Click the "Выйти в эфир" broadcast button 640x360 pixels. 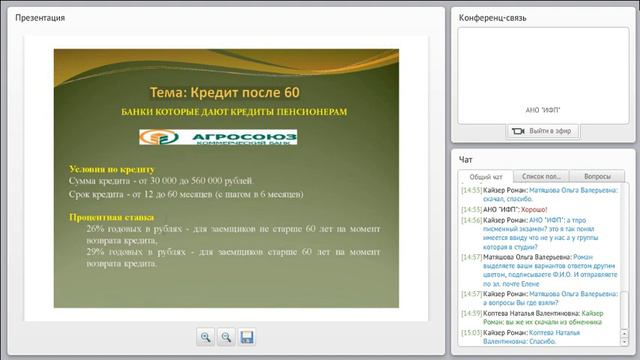pos(542,131)
